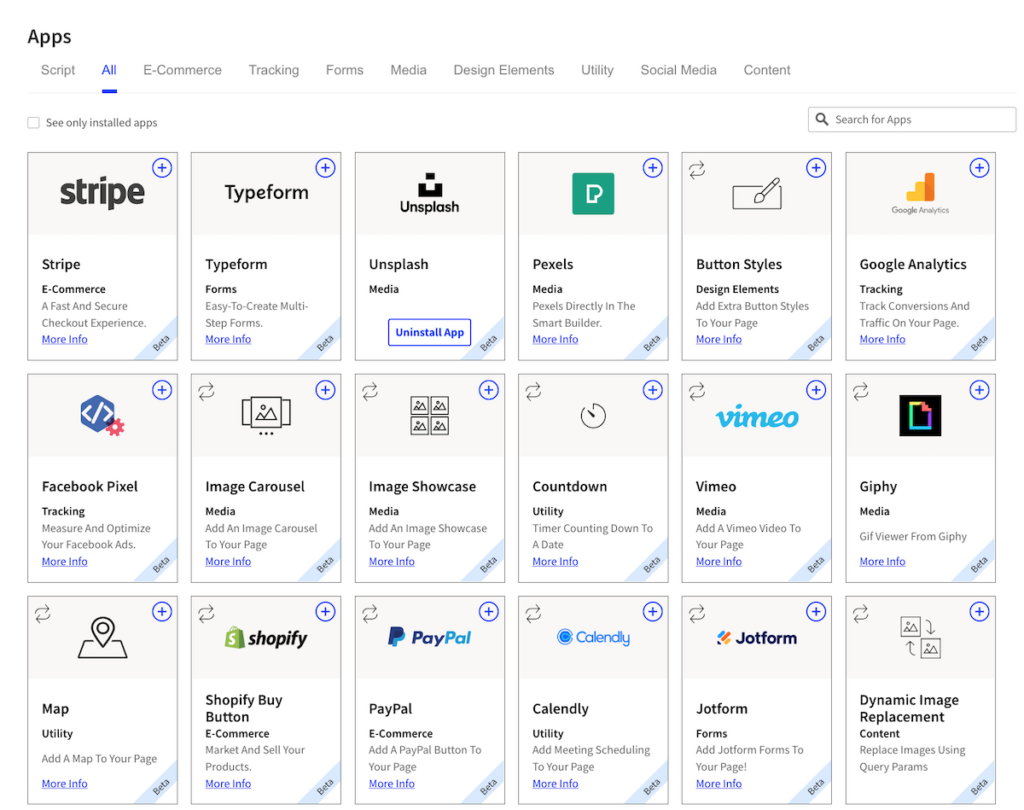Viewport: 1024px width, 810px height.
Task: Click the plus icon on Pexels card
Action: pos(652,168)
